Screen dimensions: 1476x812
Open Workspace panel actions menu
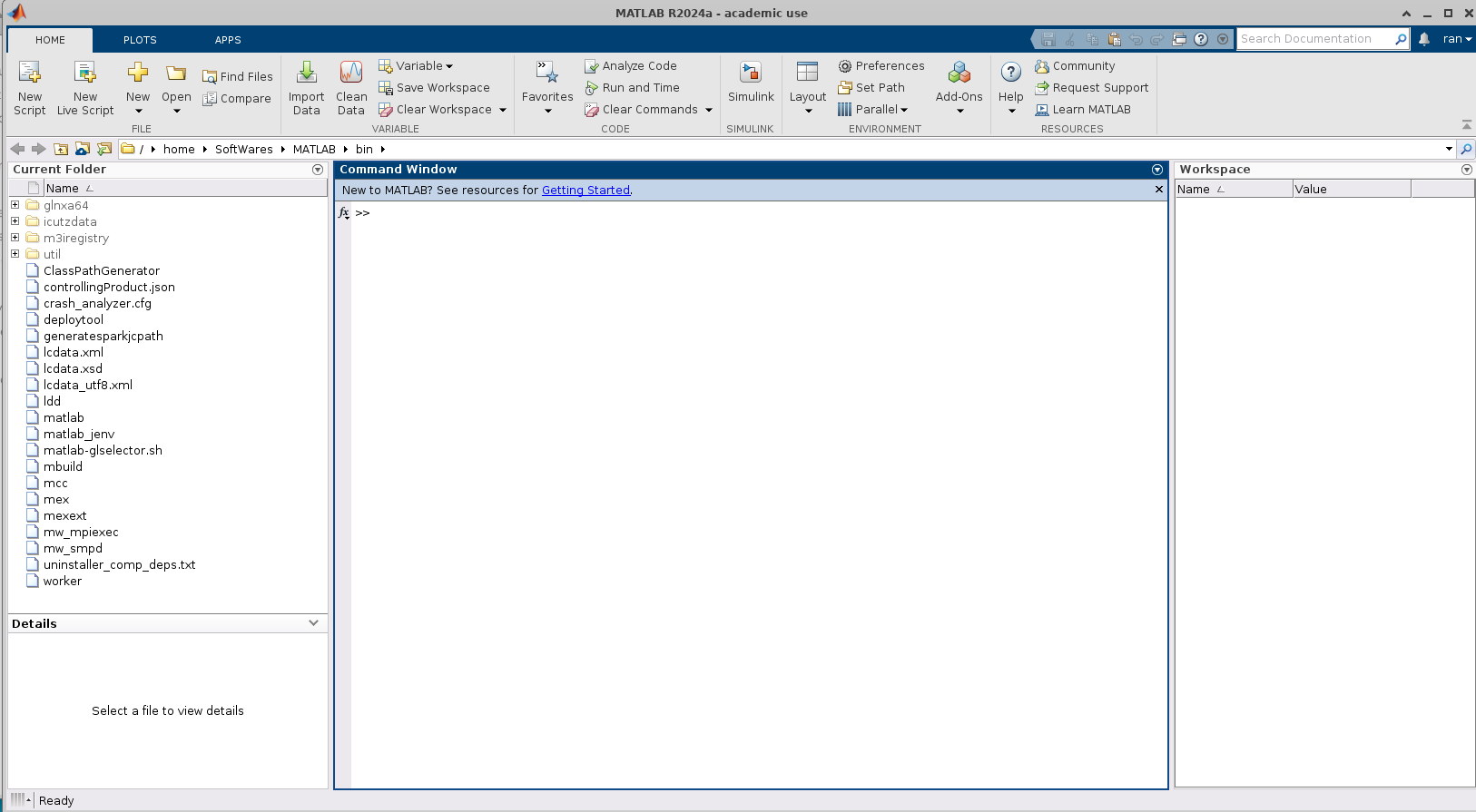click(1467, 170)
